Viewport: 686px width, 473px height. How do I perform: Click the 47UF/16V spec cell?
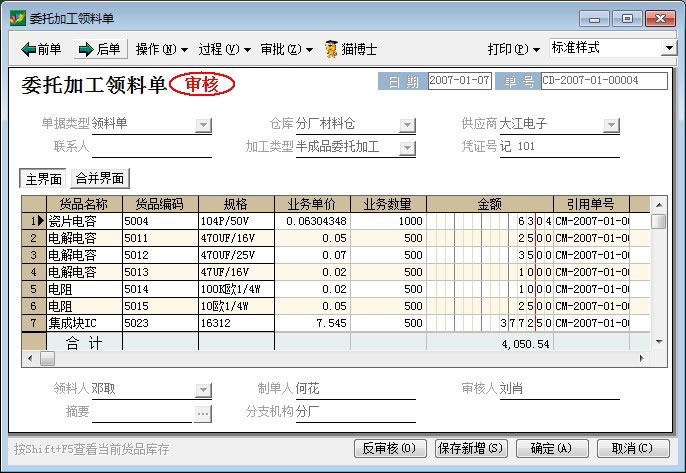click(x=236, y=272)
